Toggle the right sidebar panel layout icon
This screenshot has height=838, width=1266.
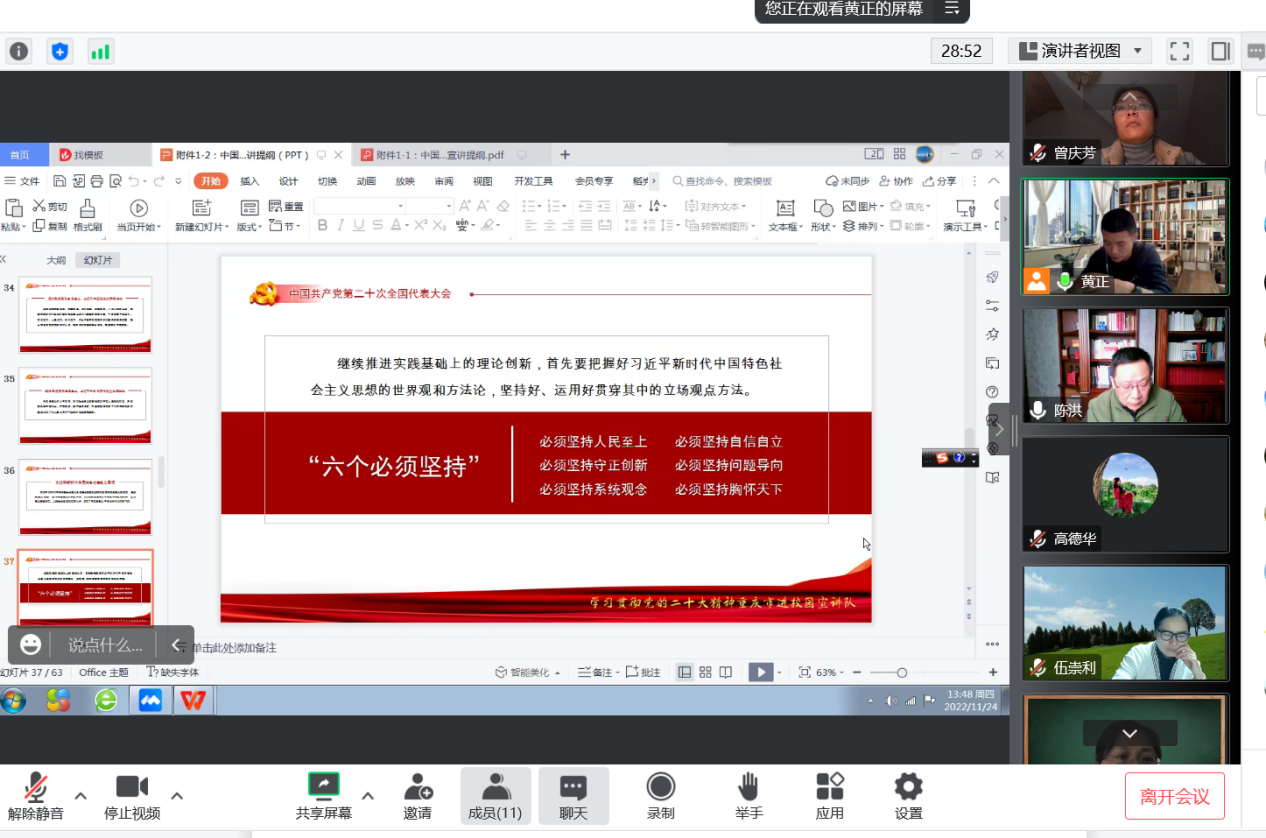click(1219, 51)
